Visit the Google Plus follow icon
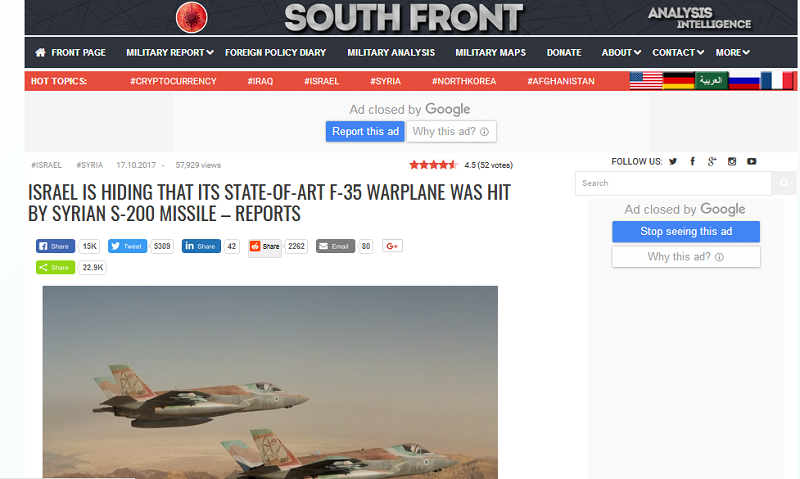The image size is (800, 479). (712, 162)
